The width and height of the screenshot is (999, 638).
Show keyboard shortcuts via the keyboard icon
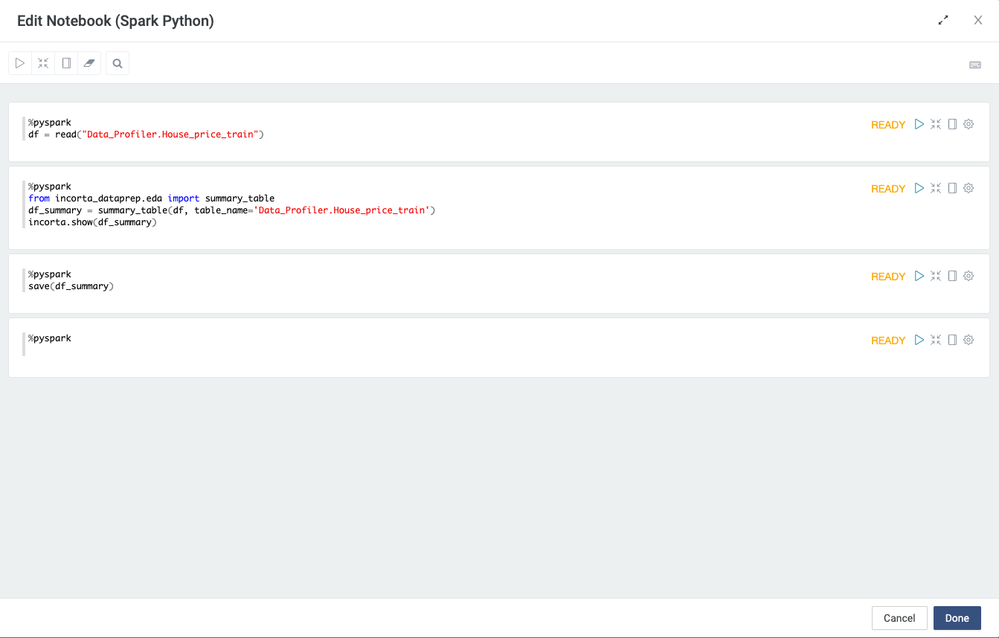(x=975, y=65)
